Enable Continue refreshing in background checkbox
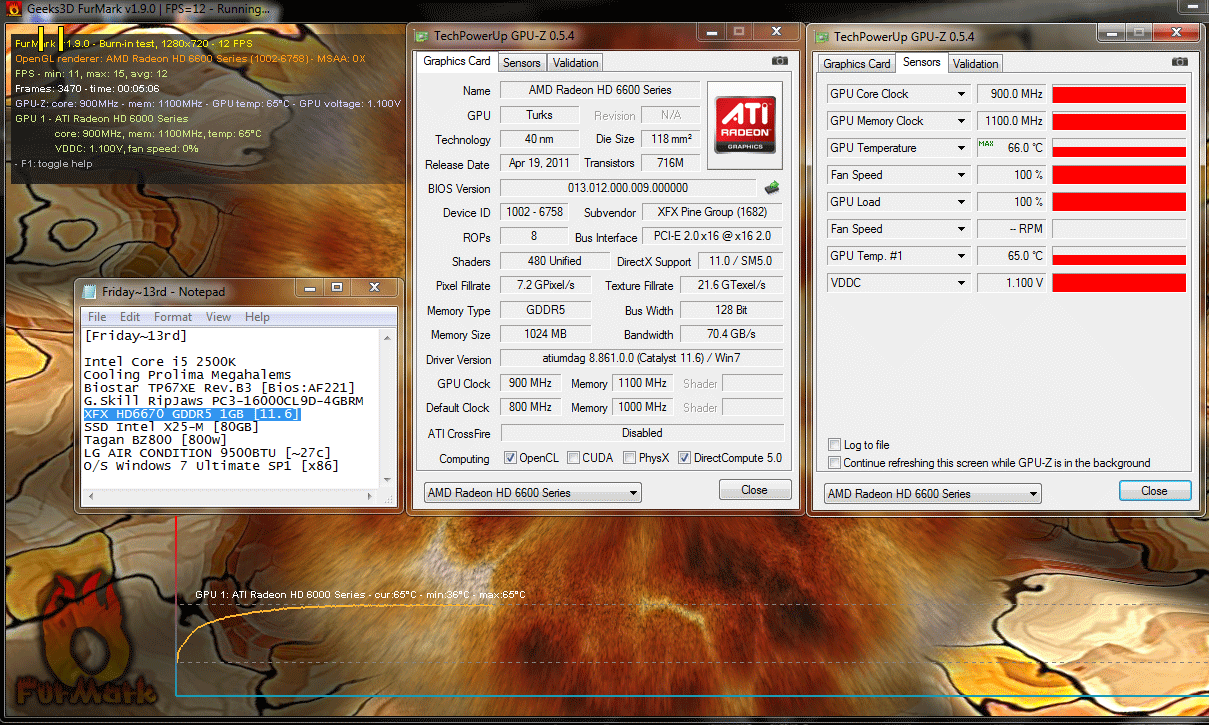Screen dimensions: 1209x725 835,463
